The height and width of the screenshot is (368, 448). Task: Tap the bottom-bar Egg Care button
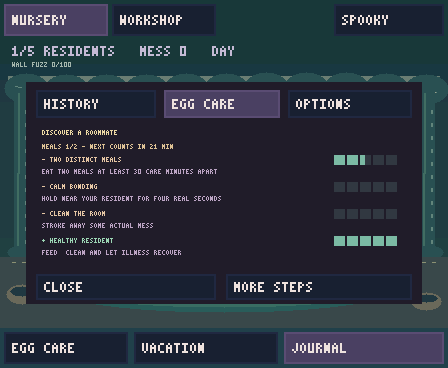click(x=66, y=348)
